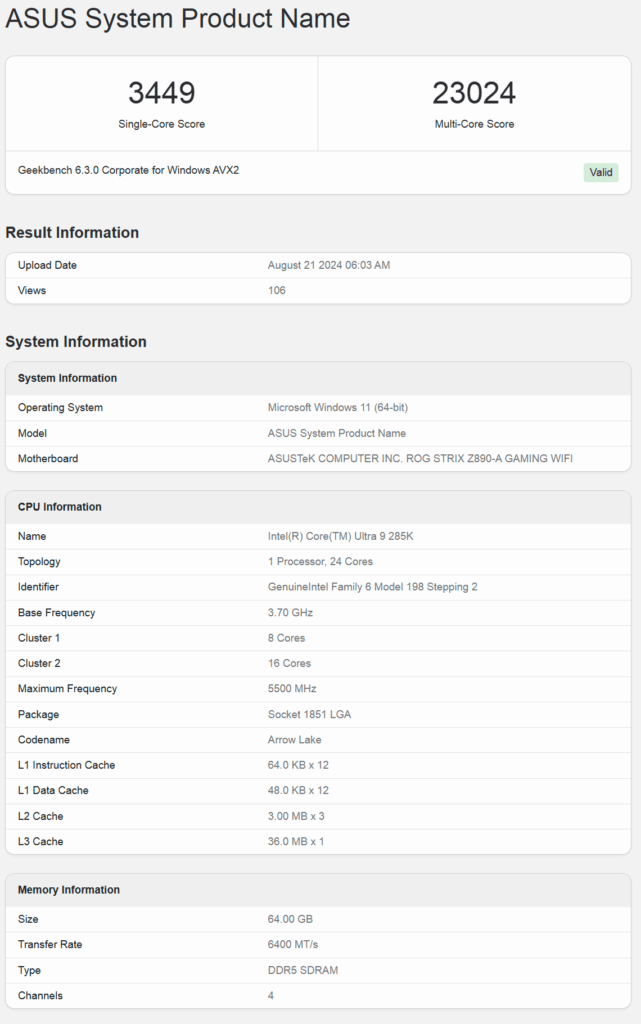Click the Channels value '4'

(270, 996)
